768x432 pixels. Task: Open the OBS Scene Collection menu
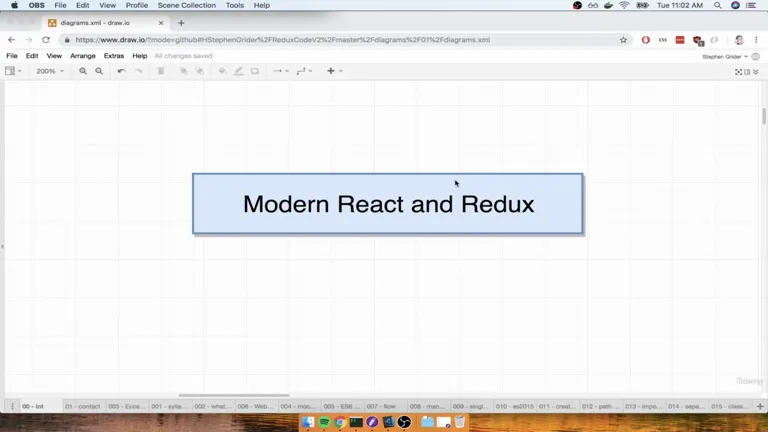(187, 5)
